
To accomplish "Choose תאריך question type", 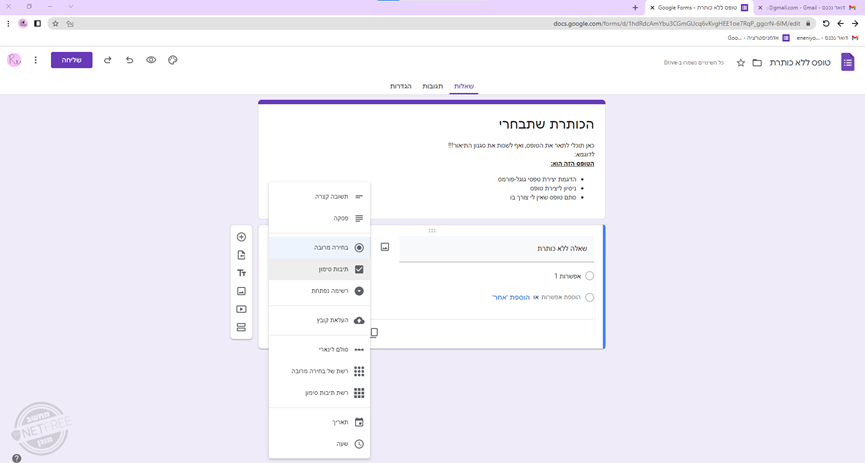I will (319, 422).
